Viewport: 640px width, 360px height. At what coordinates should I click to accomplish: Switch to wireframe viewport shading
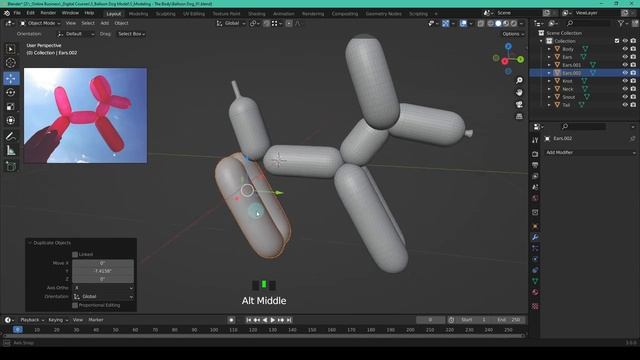491,23
